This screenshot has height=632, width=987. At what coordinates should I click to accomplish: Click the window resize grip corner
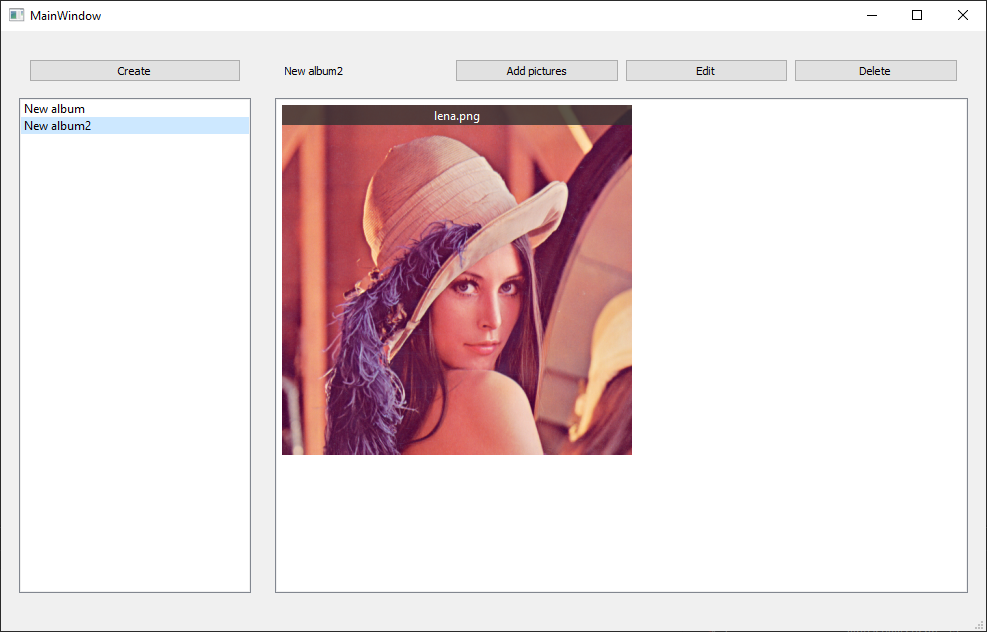click(979, 624)
